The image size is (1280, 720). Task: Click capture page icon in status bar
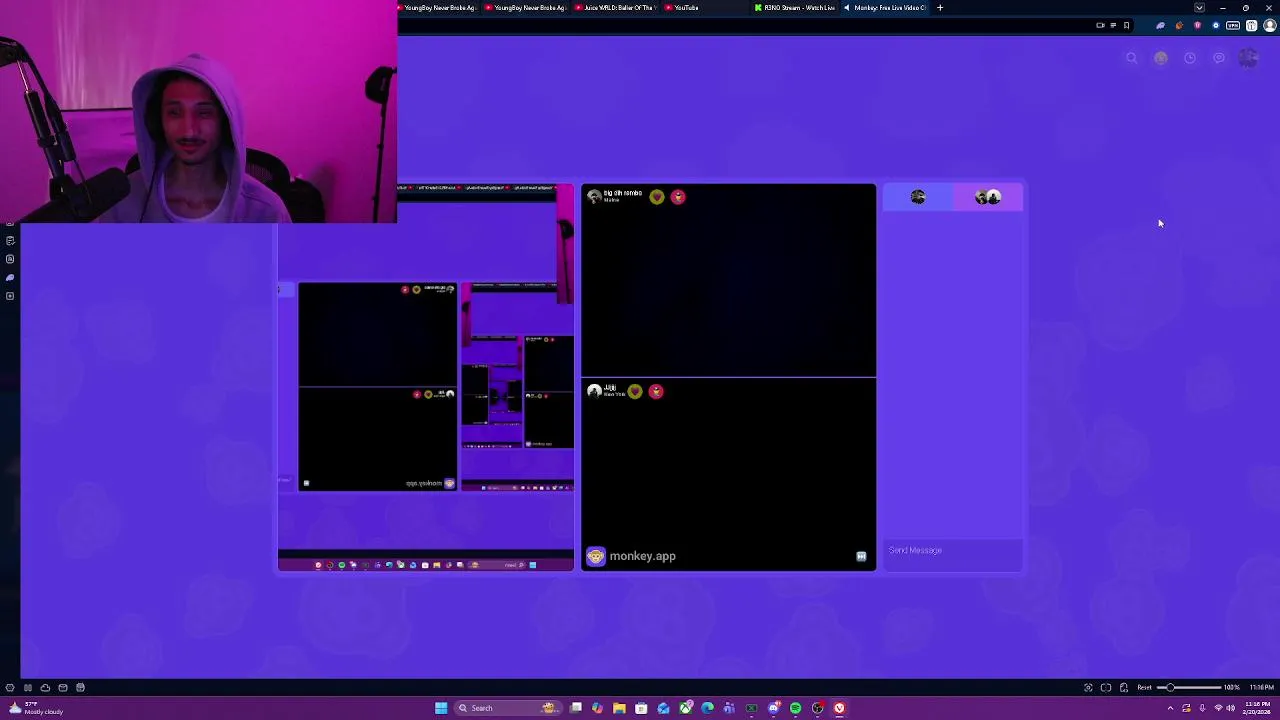point(1088,688)
